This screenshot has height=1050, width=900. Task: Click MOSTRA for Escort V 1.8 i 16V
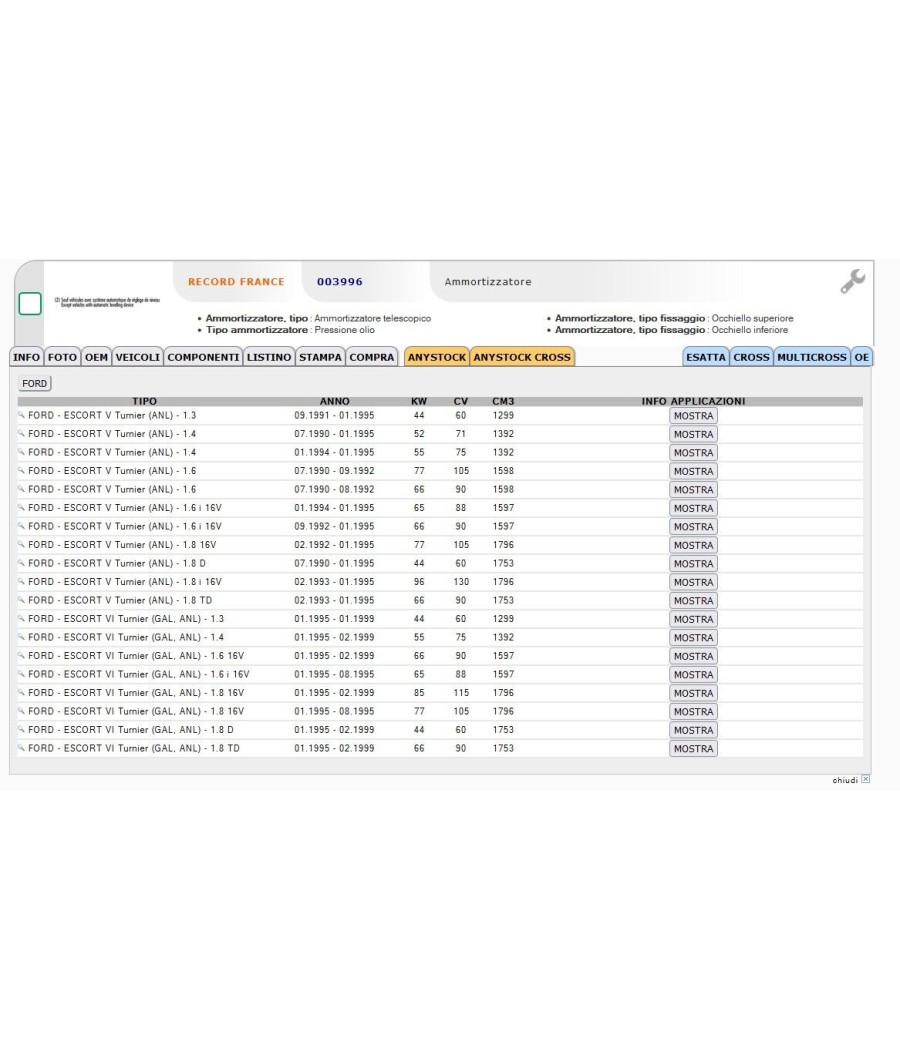pyautogui.click(x=693, y=582)
